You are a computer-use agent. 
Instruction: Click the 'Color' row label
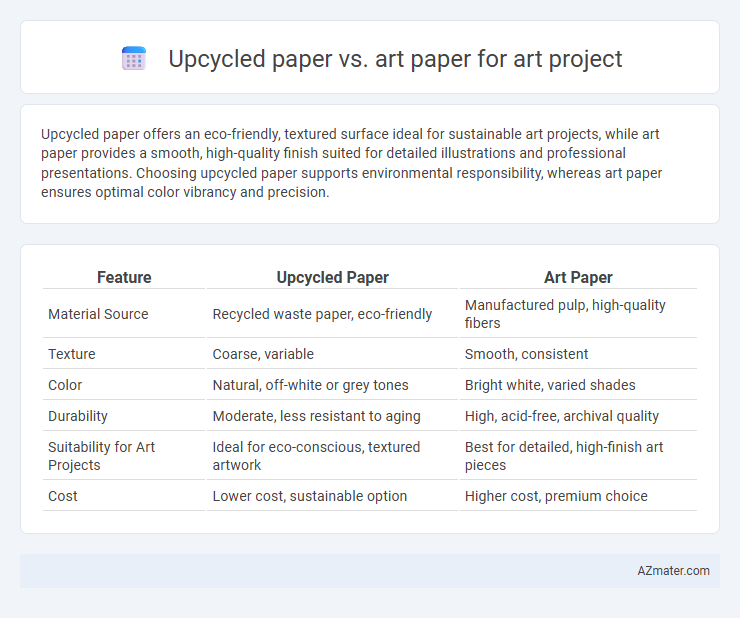[x=65, y=385]
